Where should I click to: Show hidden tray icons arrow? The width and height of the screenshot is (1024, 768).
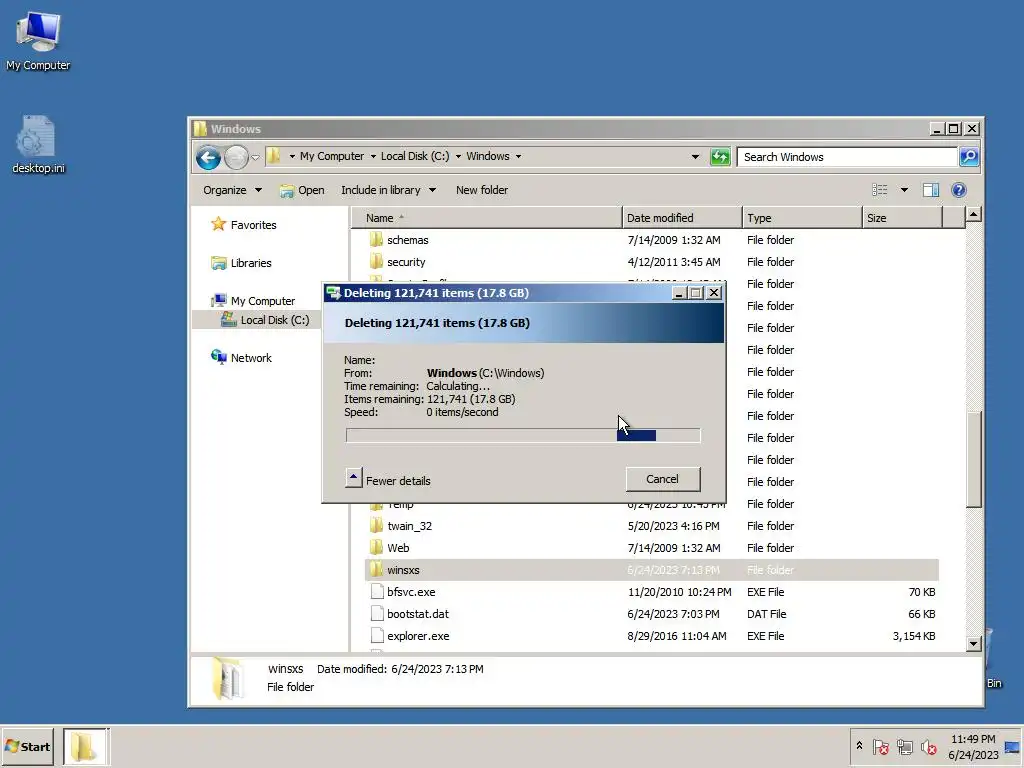click(859, 746)
